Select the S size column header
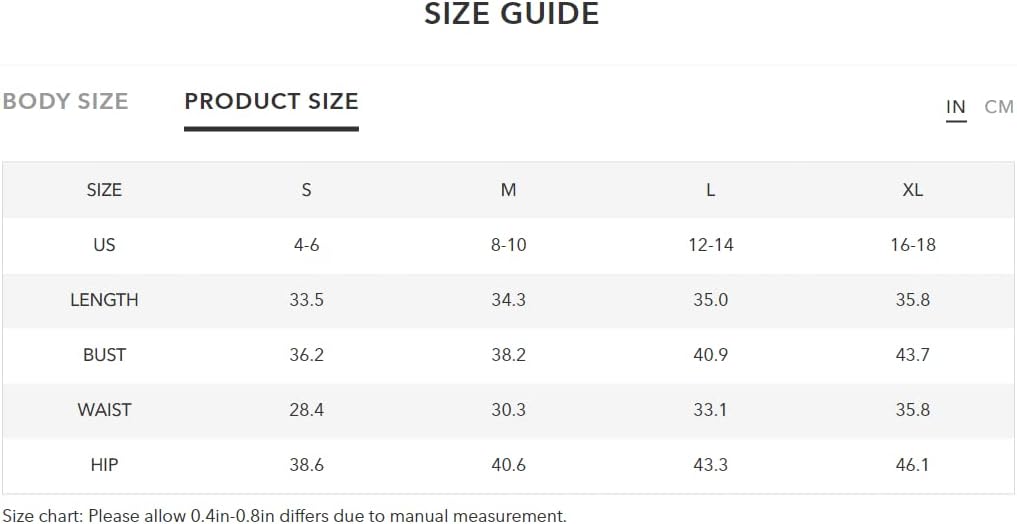 (x=307, y=190)
